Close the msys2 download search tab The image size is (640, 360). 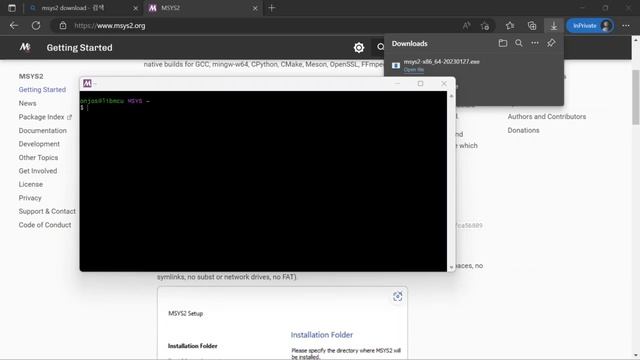136,8
